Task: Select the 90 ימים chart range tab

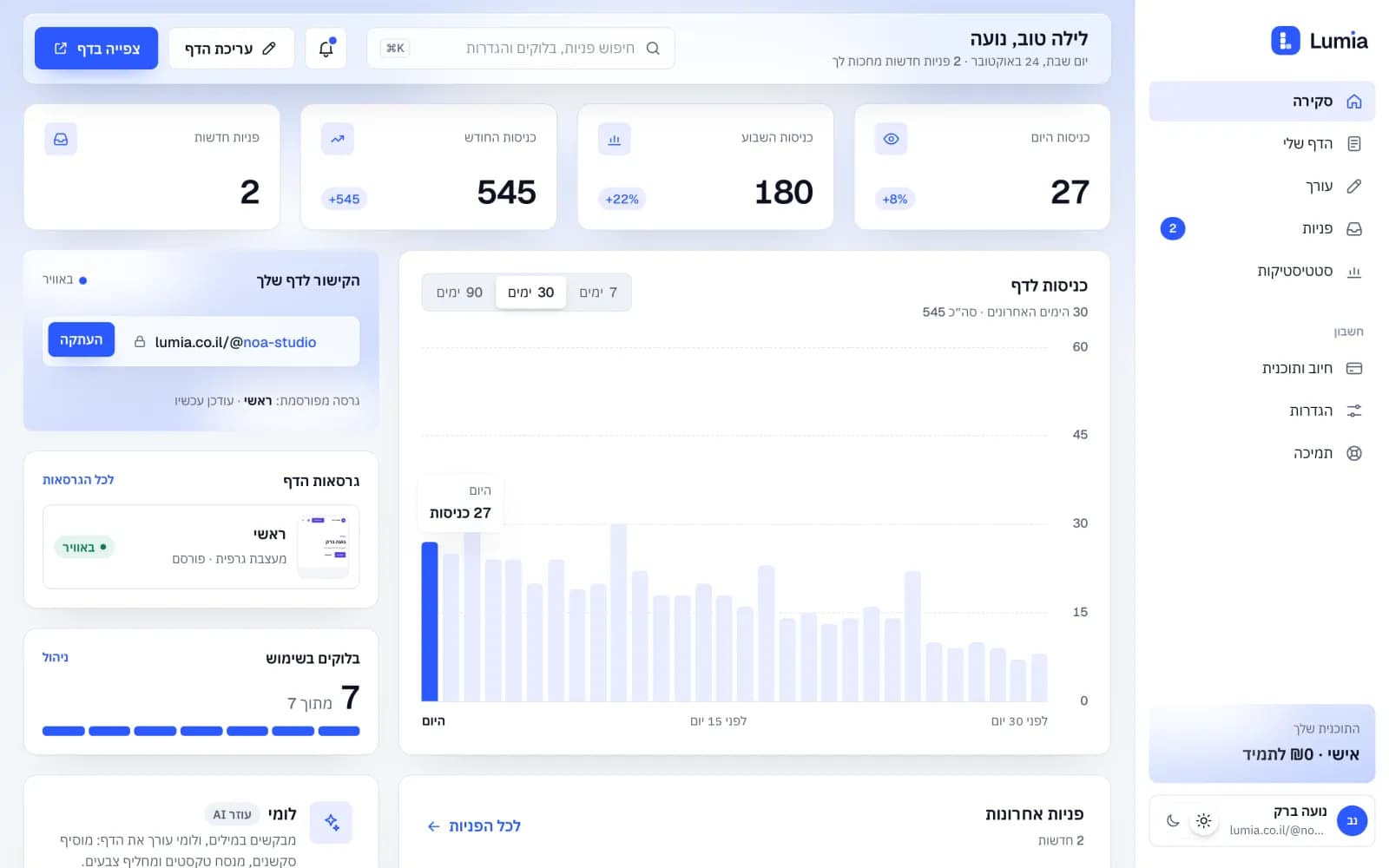Action: point(459,293)
